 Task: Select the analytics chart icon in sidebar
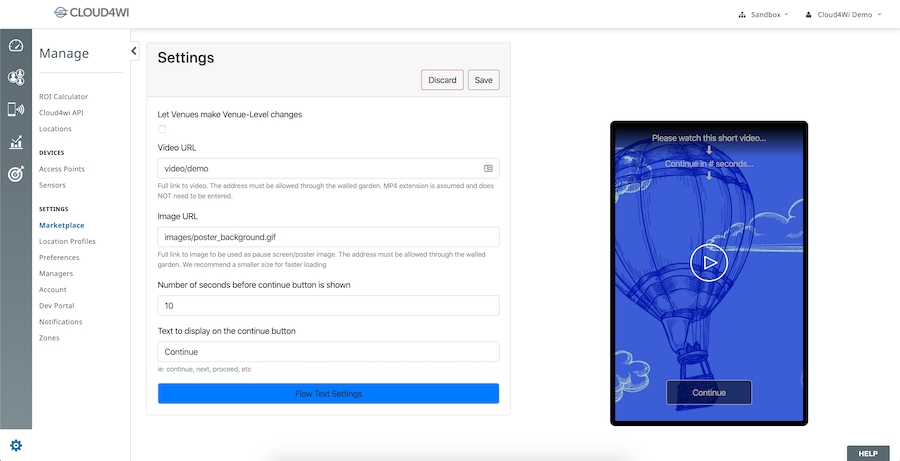click(x=16, y=142)
